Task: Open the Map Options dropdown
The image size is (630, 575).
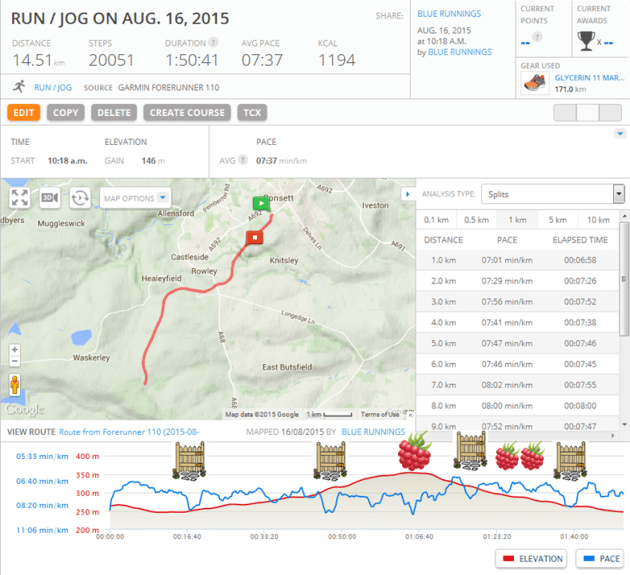Action: (135, 198)
